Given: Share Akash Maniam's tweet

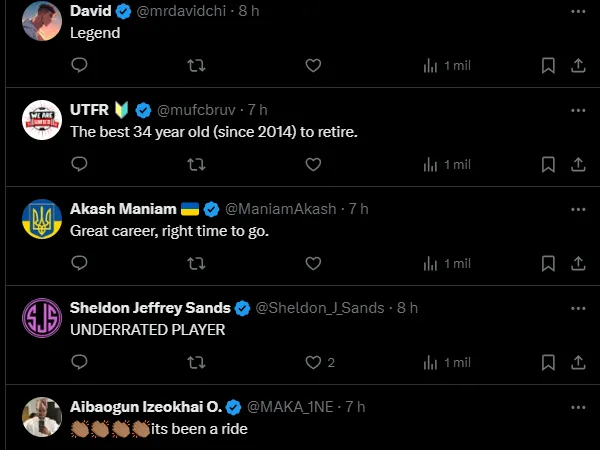Looking at the screenshot, I should pos(578,263).
